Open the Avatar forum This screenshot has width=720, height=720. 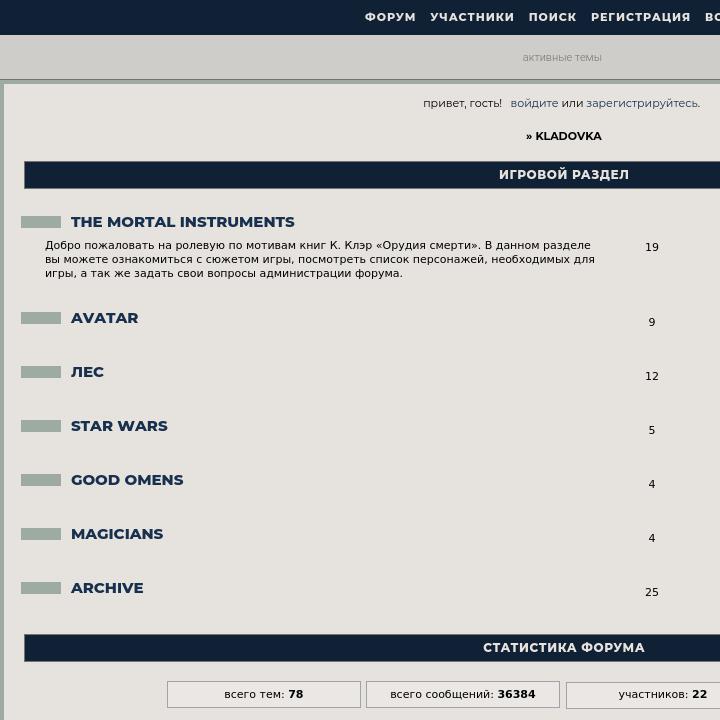[x=105, y=318]
